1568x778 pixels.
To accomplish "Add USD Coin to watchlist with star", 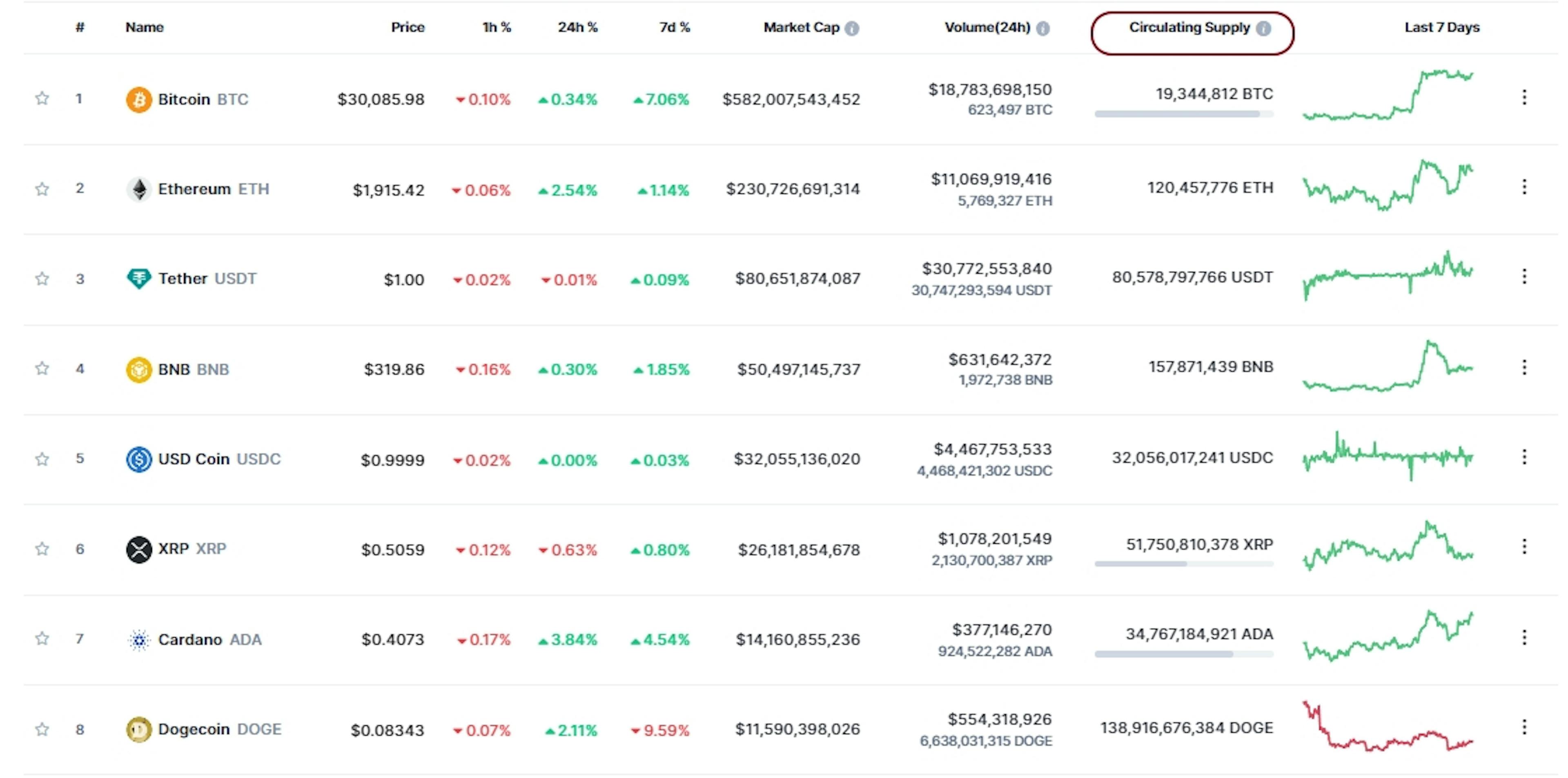I will coord(41,459).
